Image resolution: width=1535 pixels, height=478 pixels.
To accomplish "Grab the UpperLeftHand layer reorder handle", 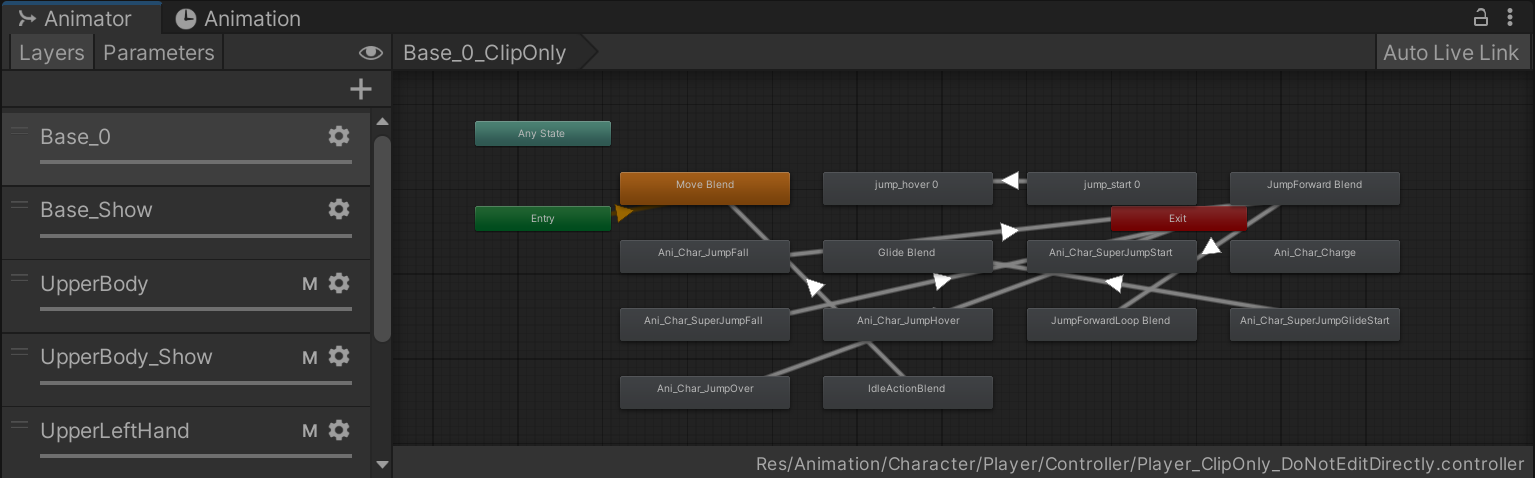I will (x=19, y=426).
